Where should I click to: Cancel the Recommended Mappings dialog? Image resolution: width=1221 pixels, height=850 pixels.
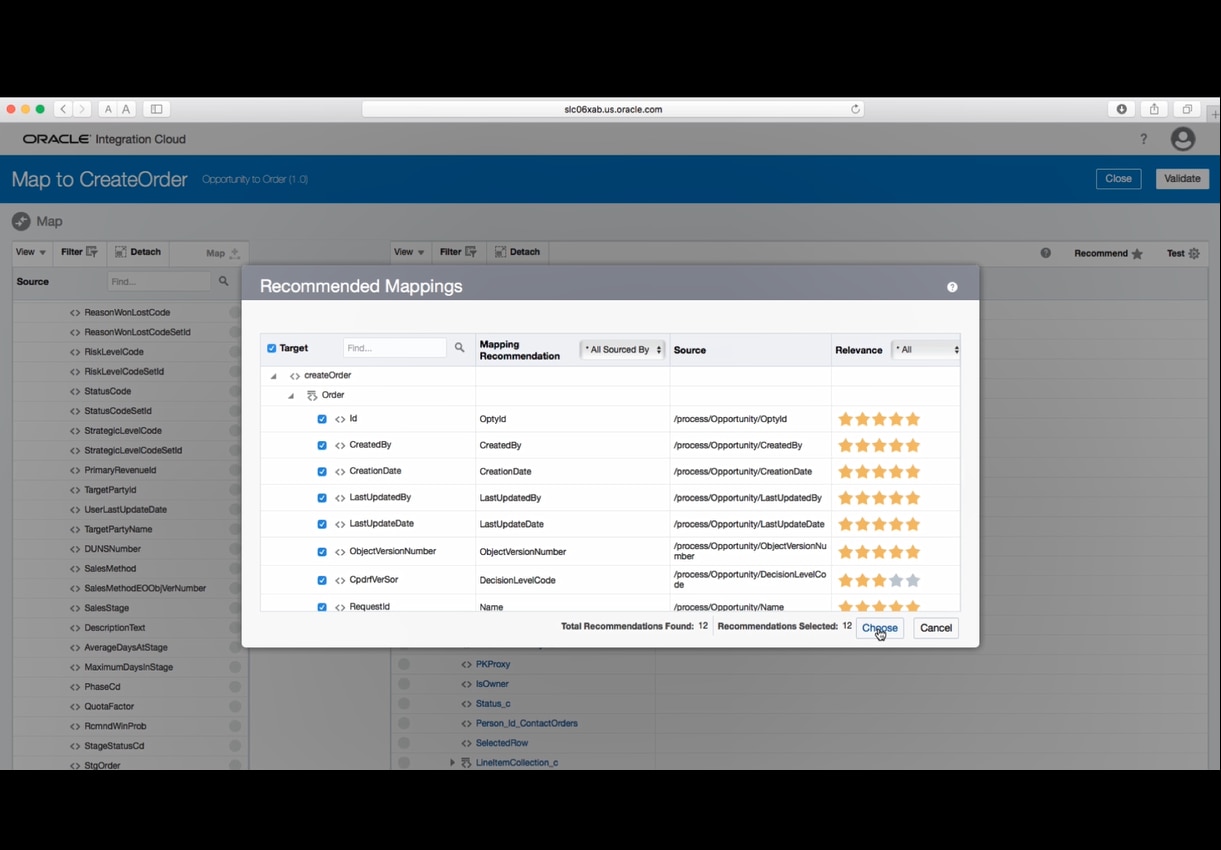[936, 628]
